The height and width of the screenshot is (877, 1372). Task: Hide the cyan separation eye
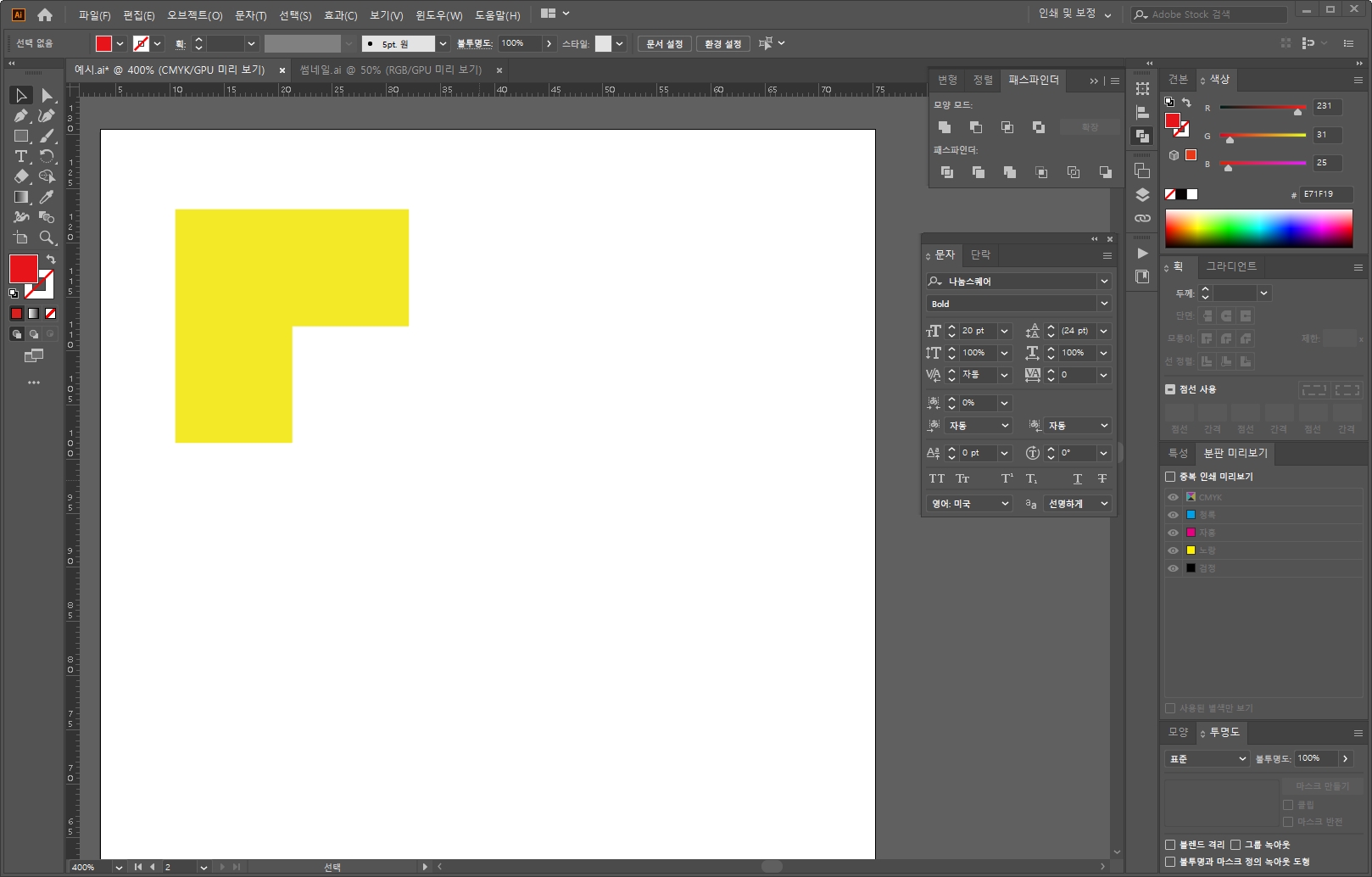tap(1174, 515)
